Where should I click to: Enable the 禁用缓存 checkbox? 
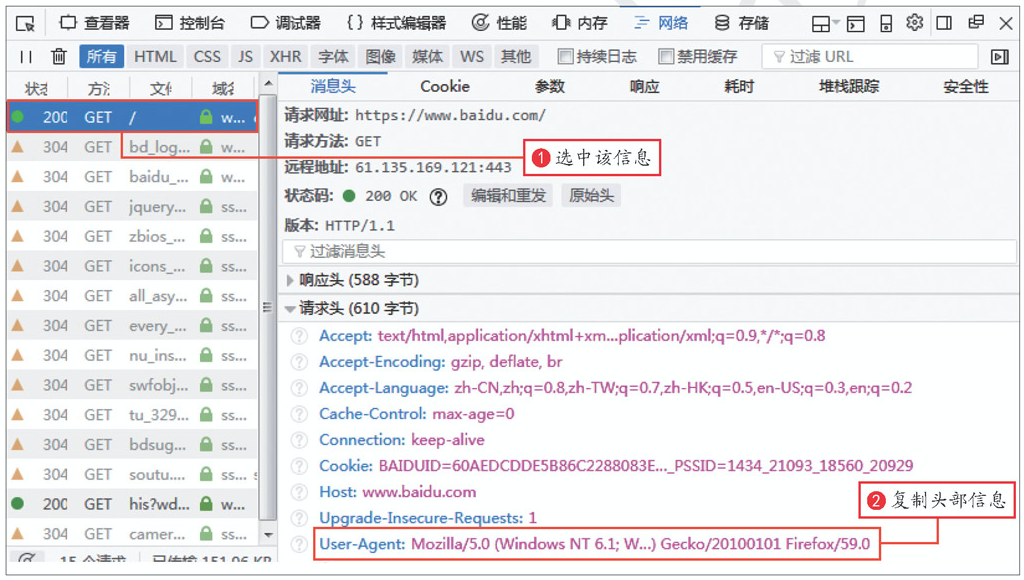tap(665, 57)
